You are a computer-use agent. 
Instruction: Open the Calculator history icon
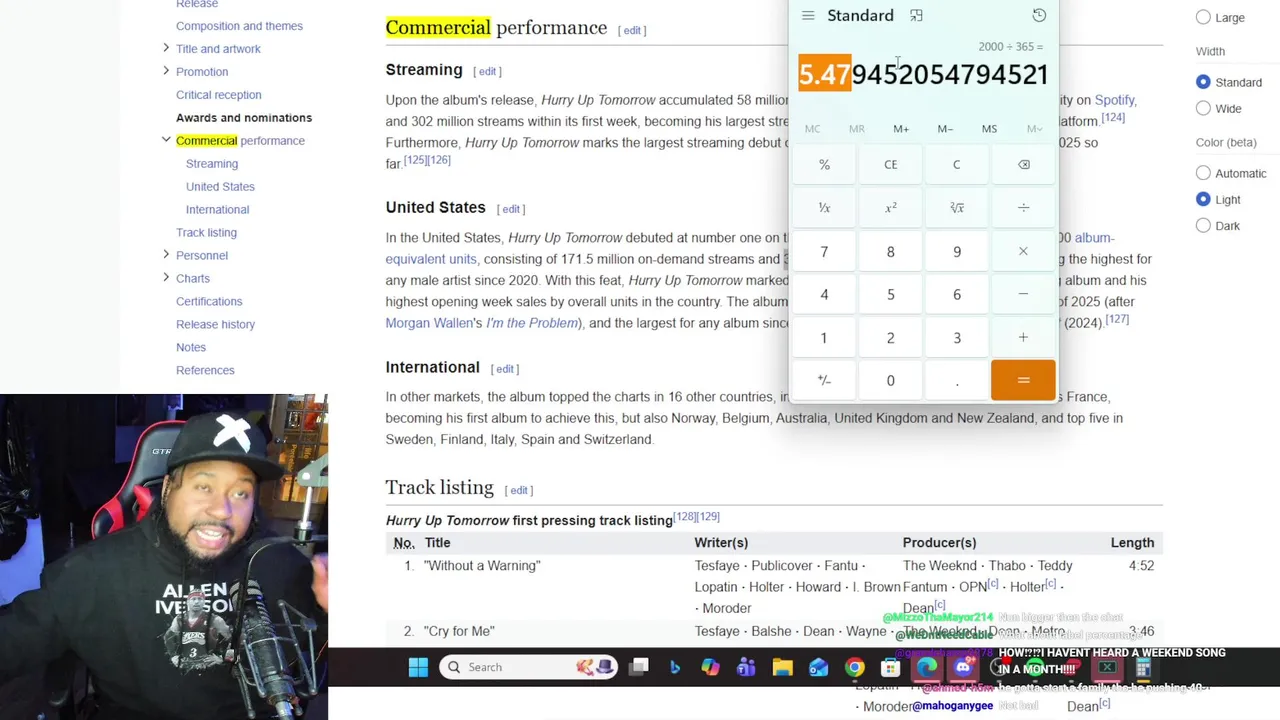[1039, 16]
